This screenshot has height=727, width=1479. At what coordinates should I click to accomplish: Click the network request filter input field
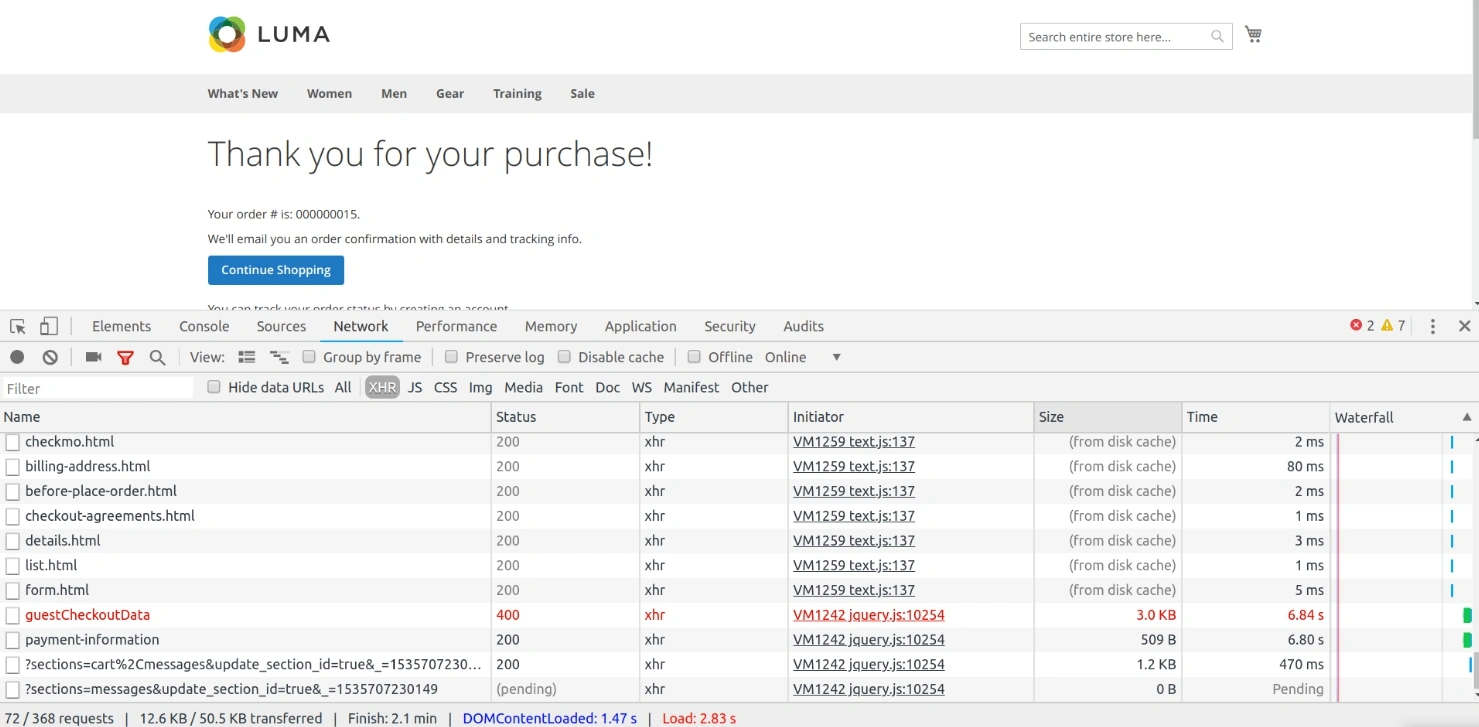(95, 387)
